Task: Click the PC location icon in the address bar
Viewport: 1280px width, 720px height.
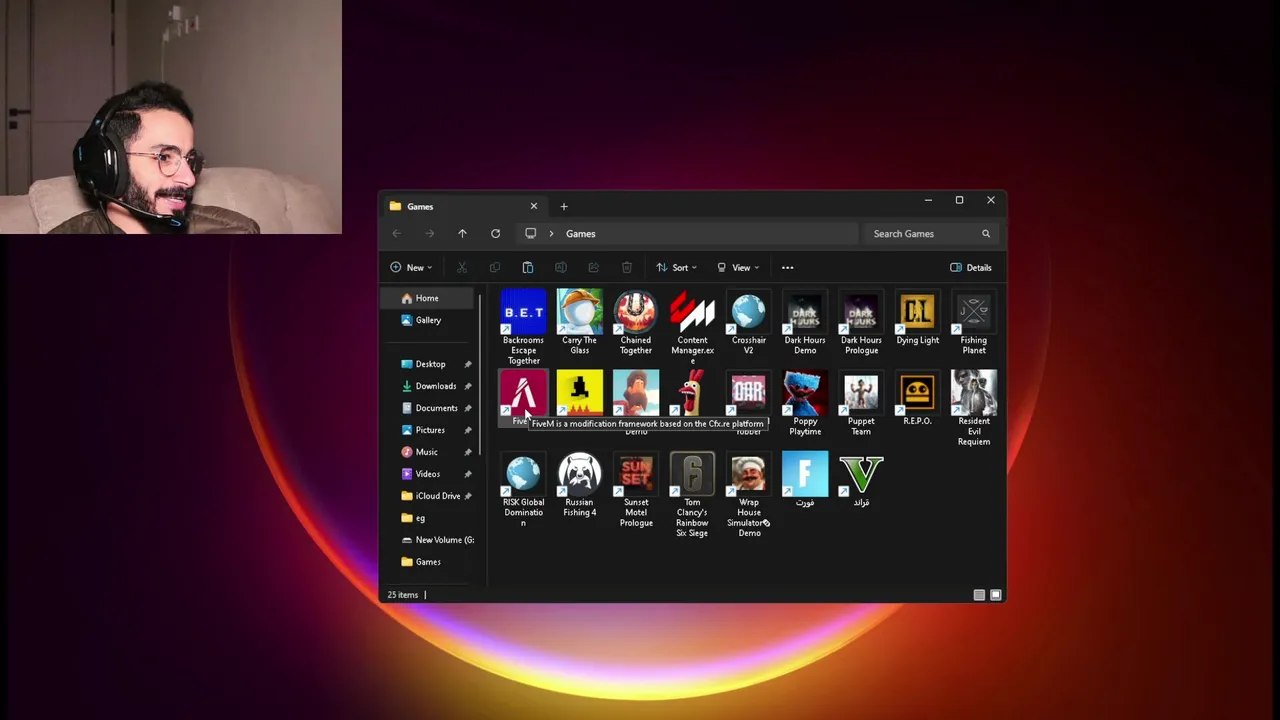Action: point(531,234)
